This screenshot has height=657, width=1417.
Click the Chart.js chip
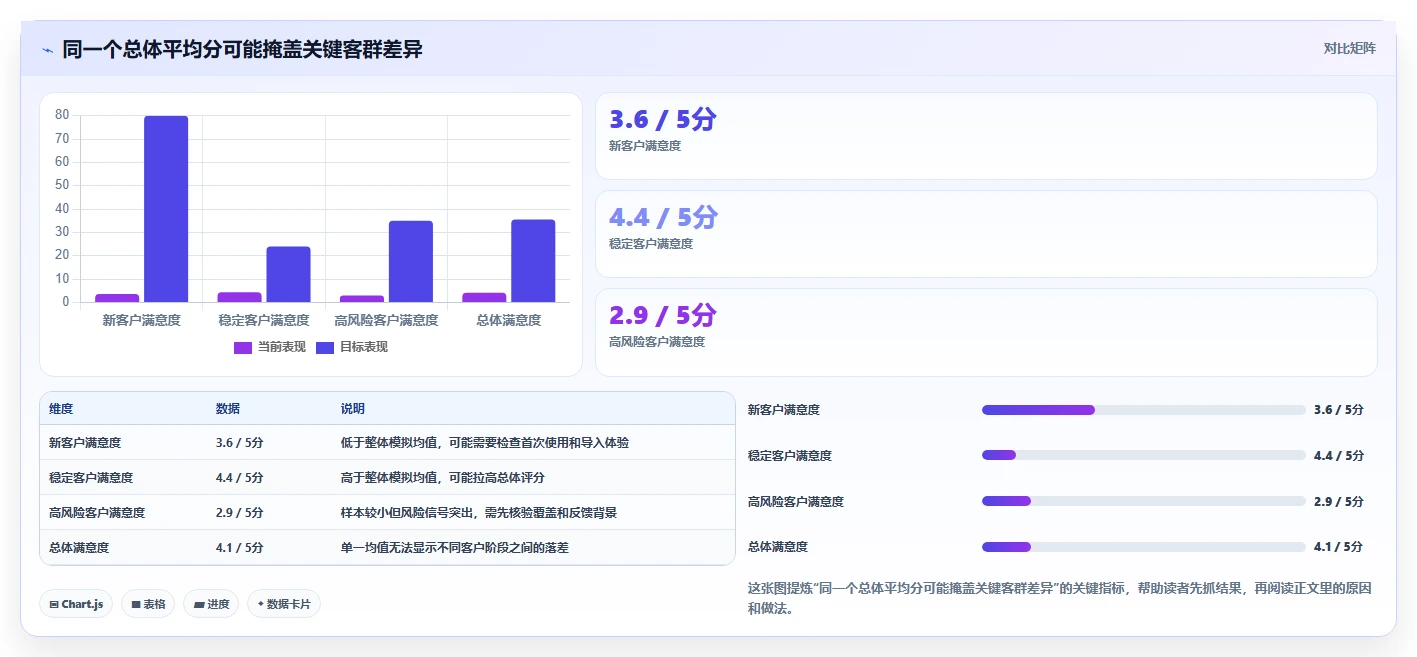[x=76, y=604]
